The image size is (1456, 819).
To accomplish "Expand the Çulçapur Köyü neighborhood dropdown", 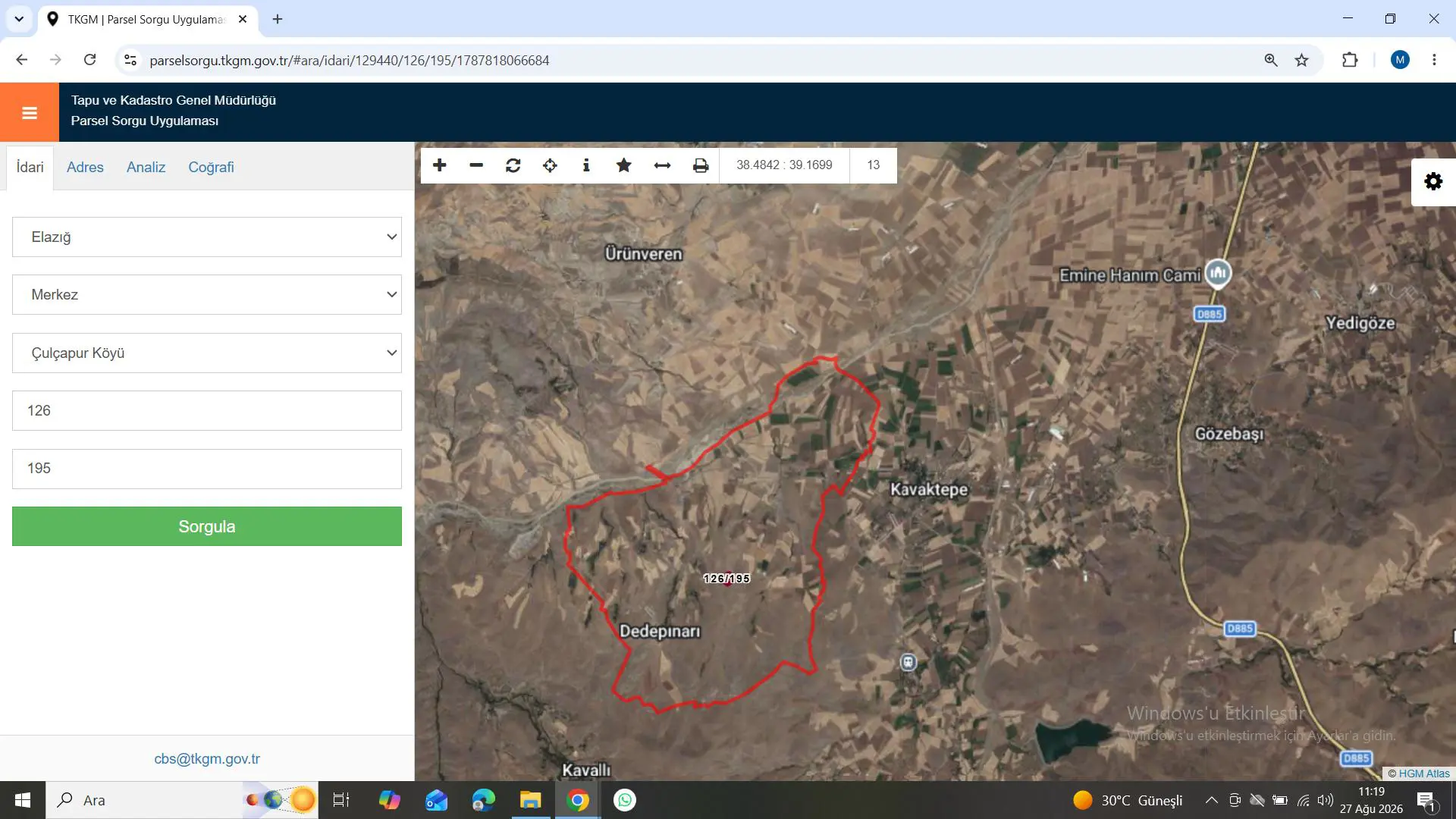I will [x=207, y=353].
